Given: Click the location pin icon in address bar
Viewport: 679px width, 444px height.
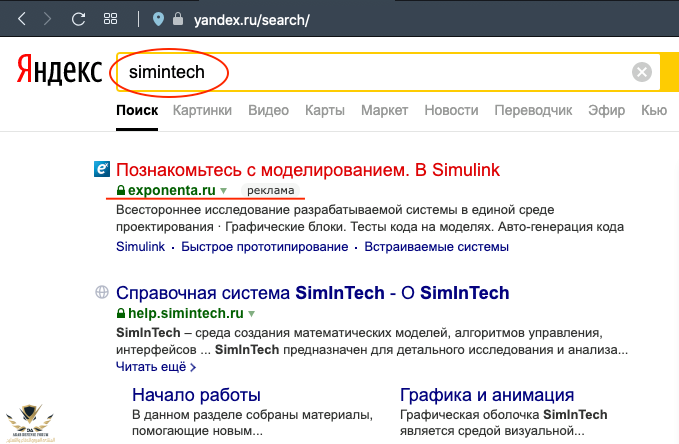Looking at the screenshot, I should coord(158,19).
